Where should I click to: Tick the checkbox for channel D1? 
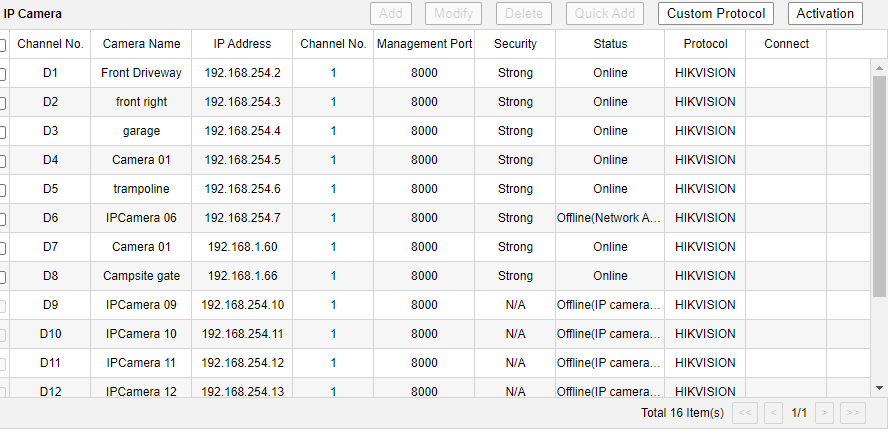tap(3, 74)
